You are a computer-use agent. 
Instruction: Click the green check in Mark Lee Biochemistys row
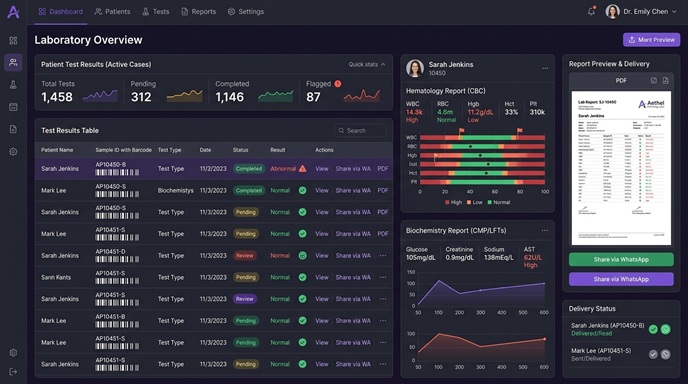click(x=303, y=190)
